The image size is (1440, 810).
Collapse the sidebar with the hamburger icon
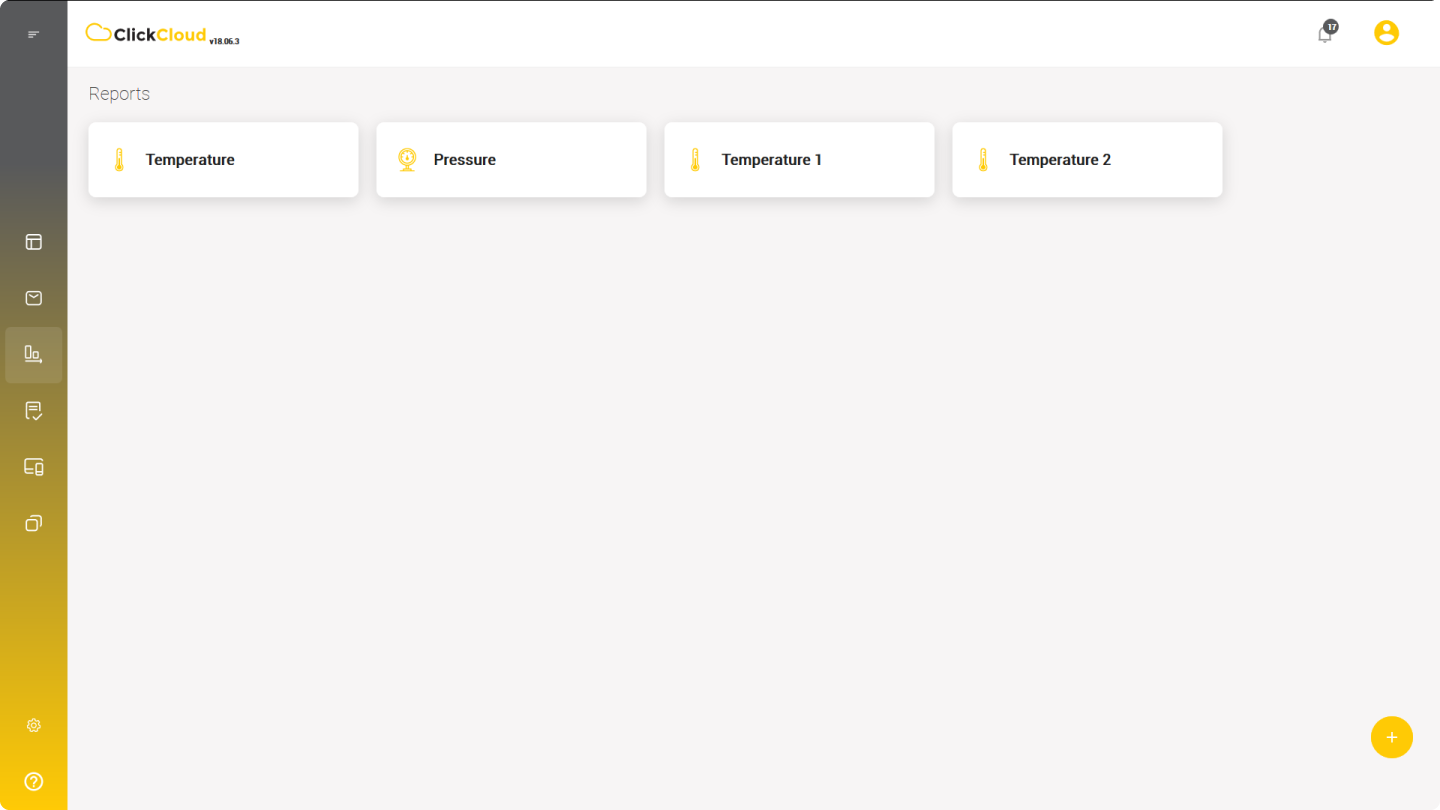[33, 35]
